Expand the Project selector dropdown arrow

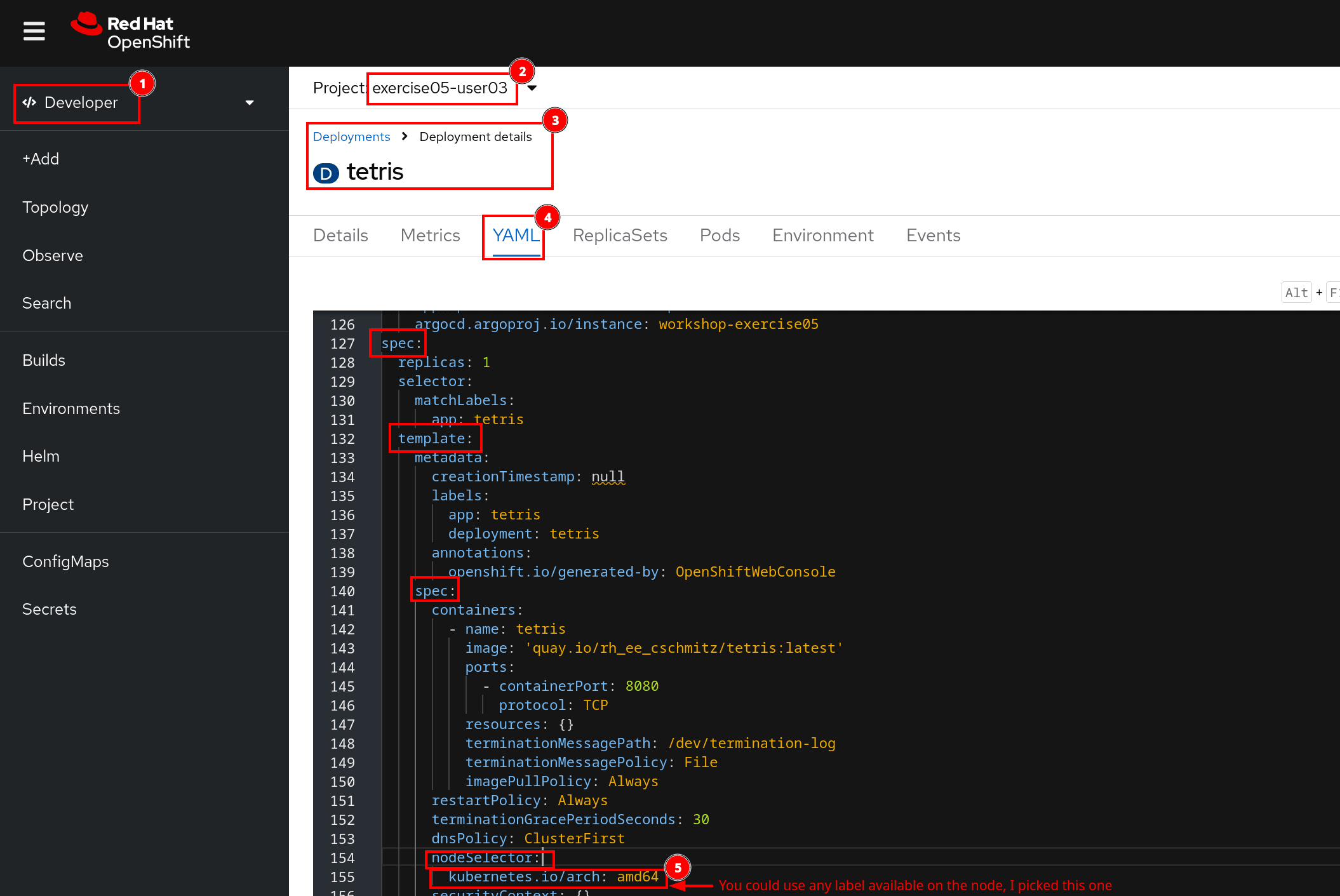point(532,88)
